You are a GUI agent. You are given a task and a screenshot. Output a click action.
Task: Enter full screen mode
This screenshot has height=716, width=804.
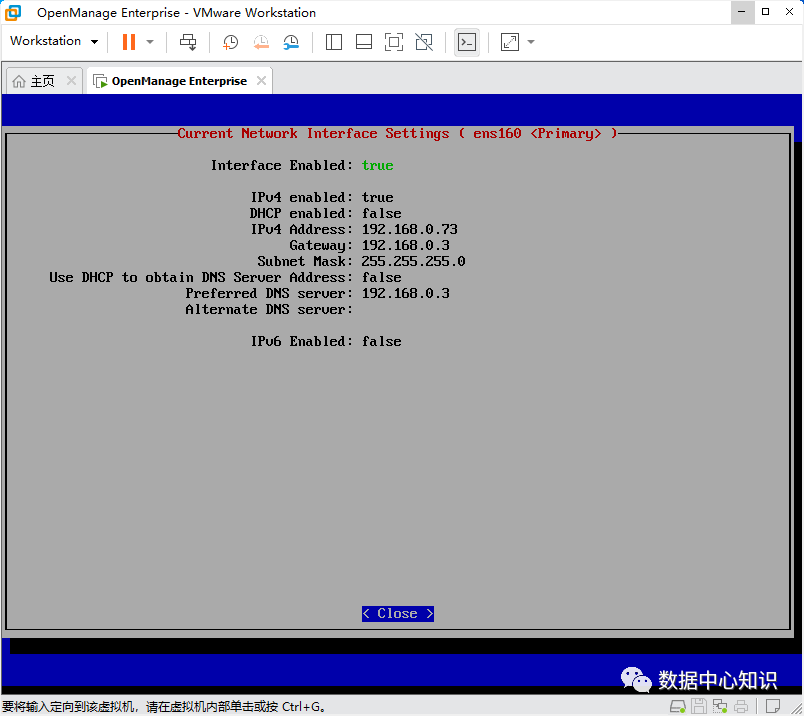click(x=394, y=42)
